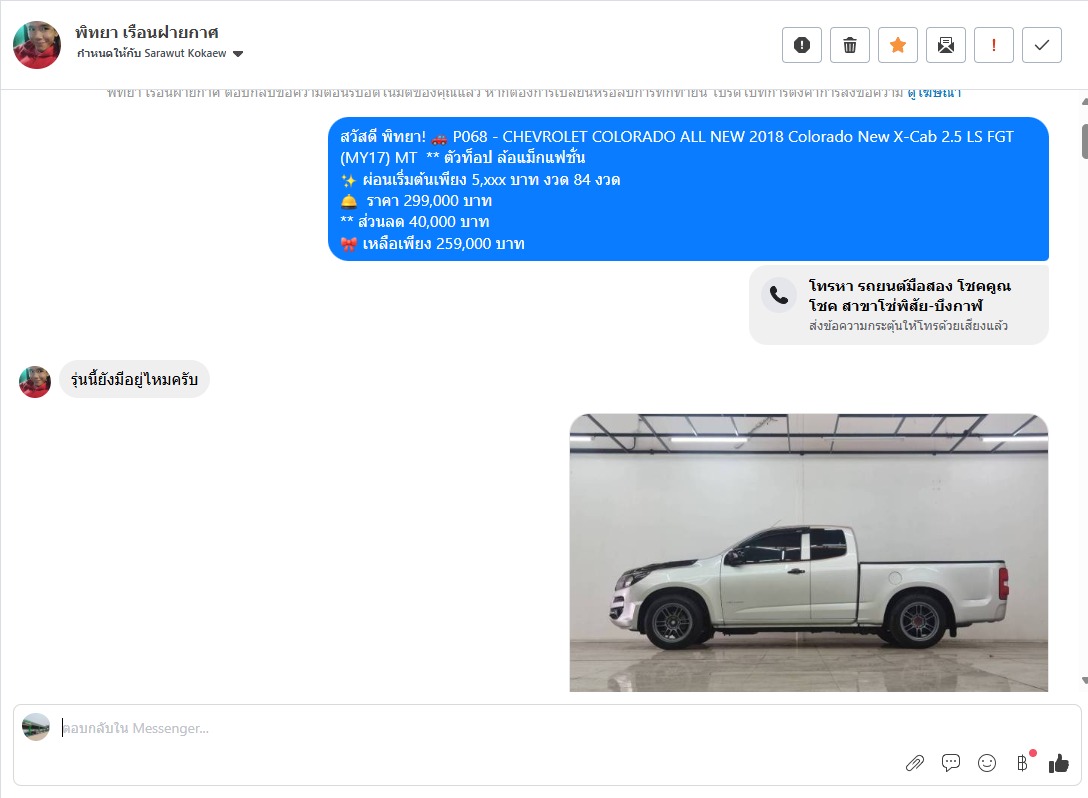Mark conversation as unread with envelope icon
This screenshot has width=1088, height=798.
945,45
